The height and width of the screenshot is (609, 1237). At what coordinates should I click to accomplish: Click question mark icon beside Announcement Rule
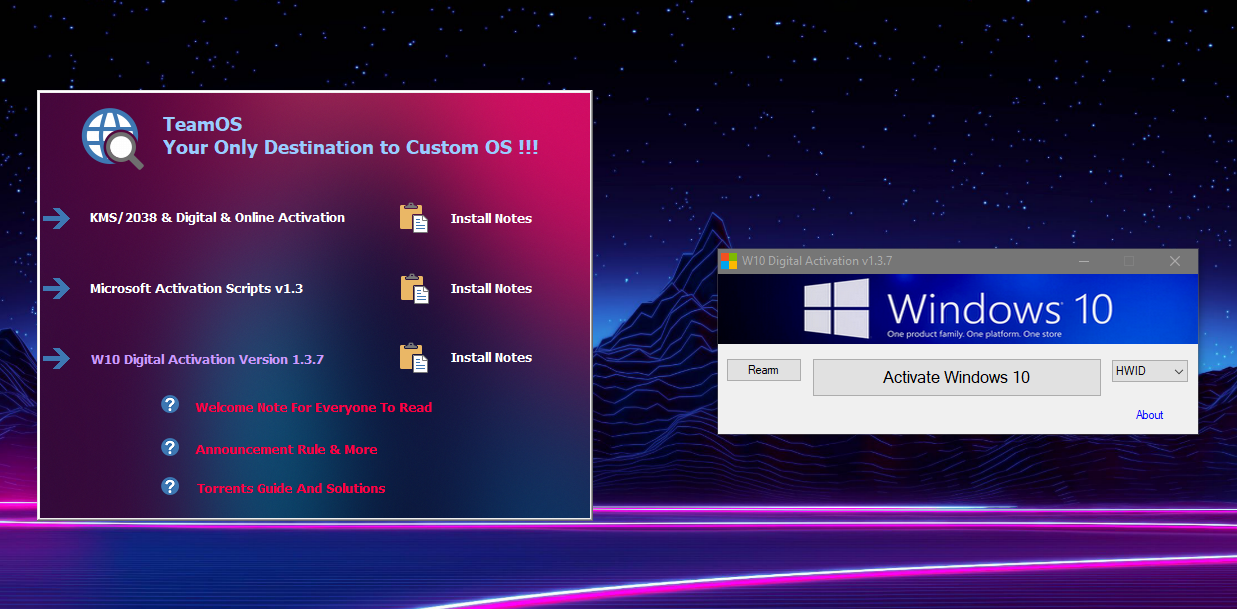170,447
